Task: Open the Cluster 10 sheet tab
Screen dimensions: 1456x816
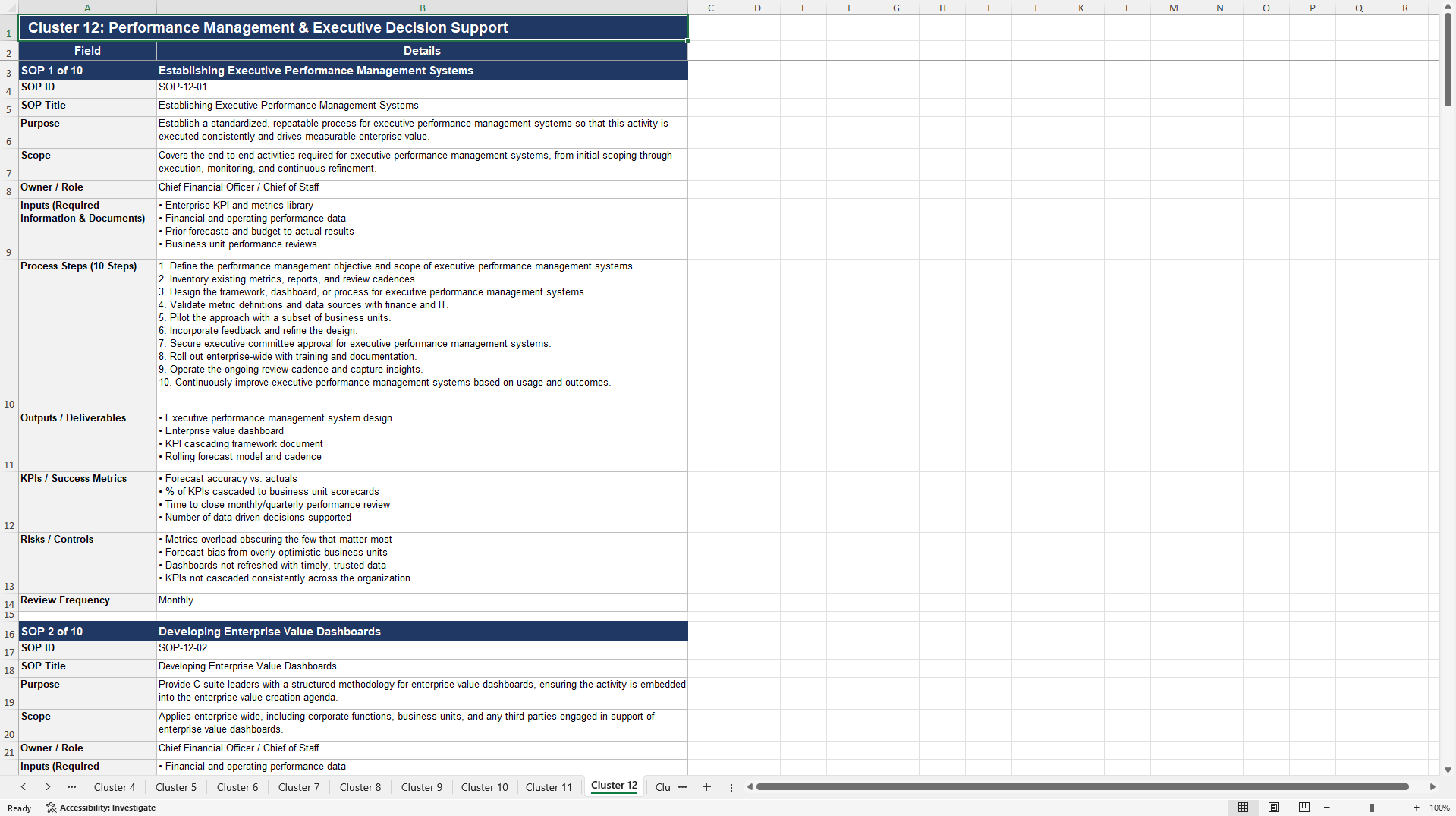Action: 485,787
